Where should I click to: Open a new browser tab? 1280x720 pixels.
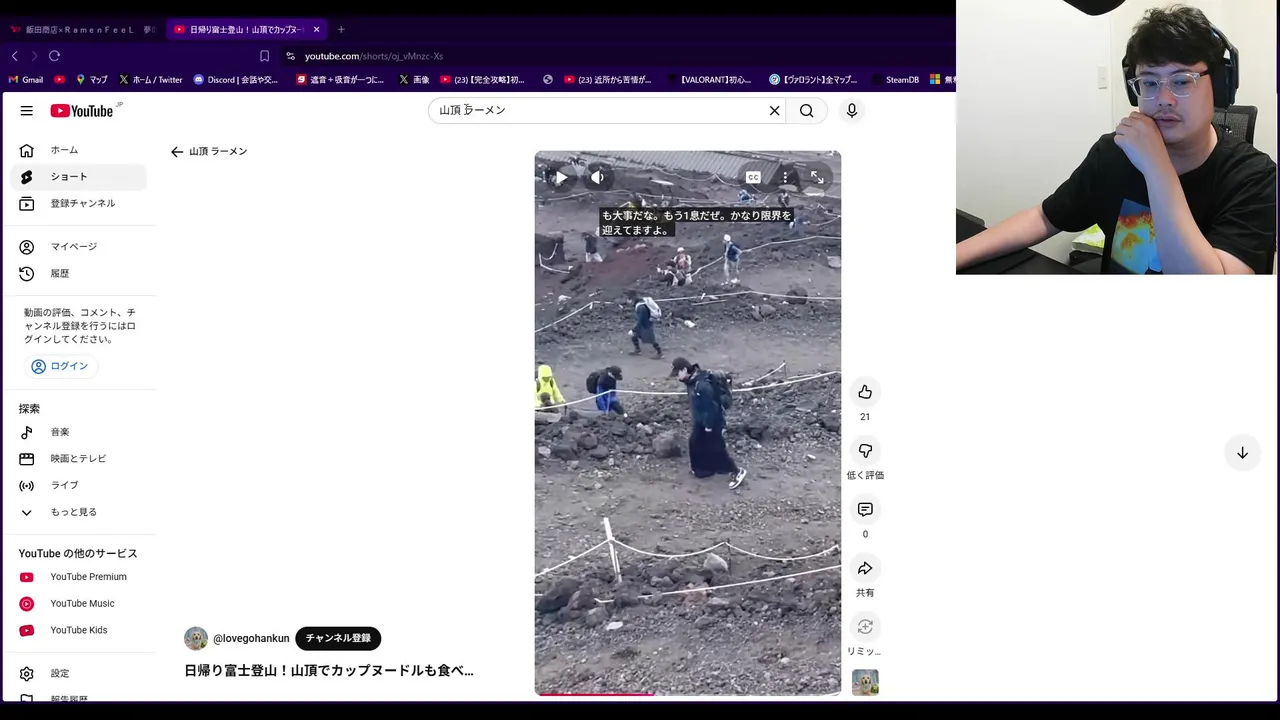click(341, 30)
